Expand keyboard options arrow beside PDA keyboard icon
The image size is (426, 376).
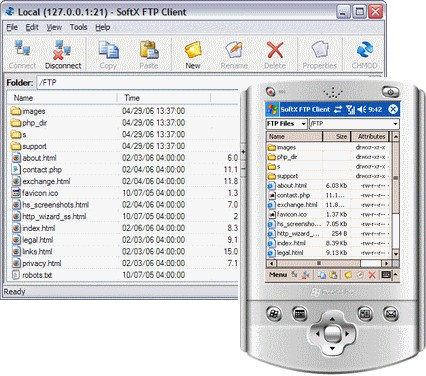click(395, 275)
